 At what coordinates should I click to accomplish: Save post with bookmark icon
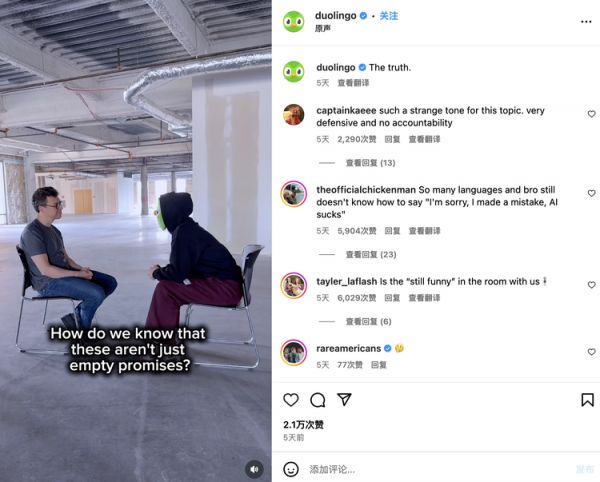point(587,400)
